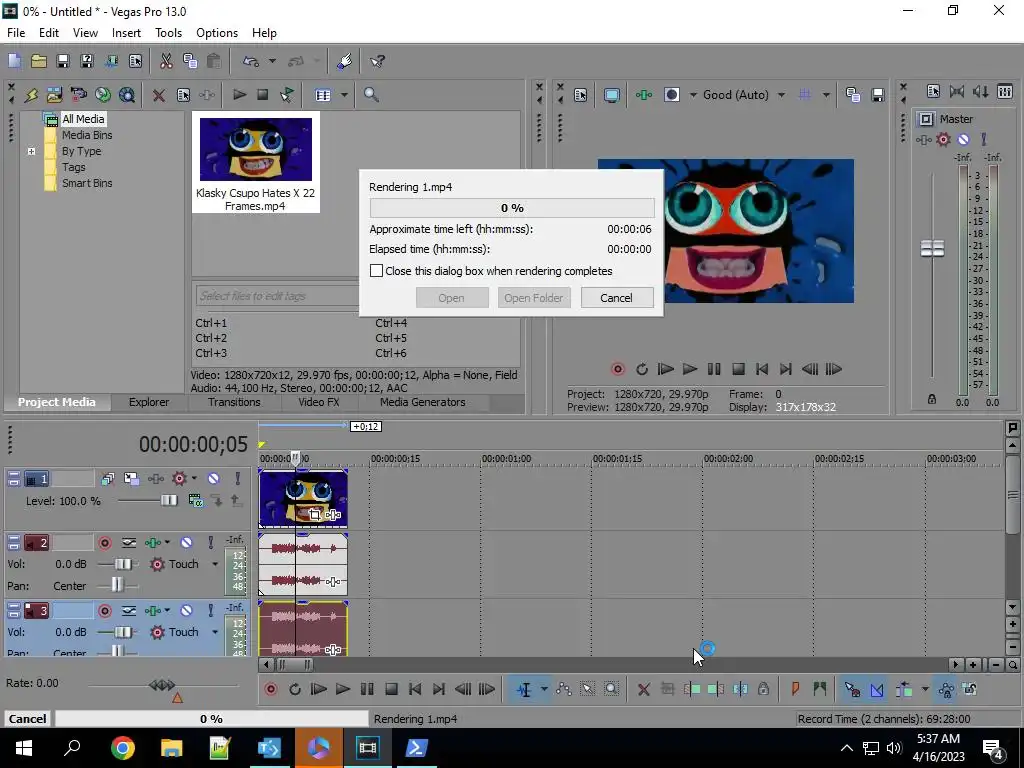Open track 3 Touch automation dropdown
This screenshot has width=1024, height=768.
(x=215, y=632)
